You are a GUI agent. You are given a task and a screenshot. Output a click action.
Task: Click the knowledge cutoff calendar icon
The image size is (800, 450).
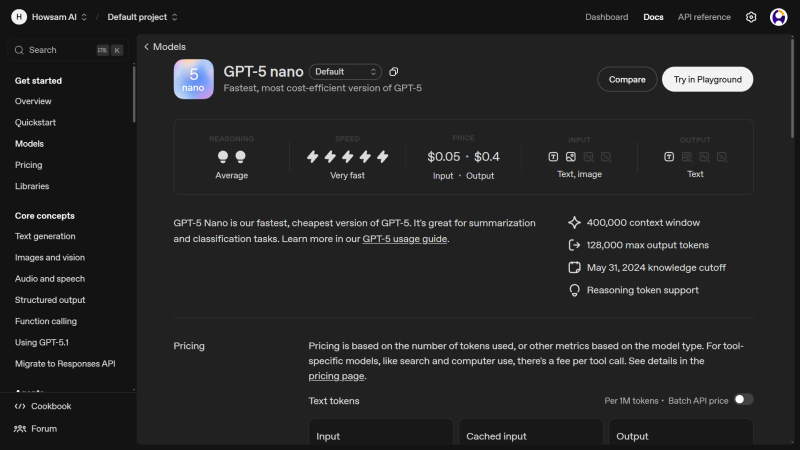click(574, 268)
